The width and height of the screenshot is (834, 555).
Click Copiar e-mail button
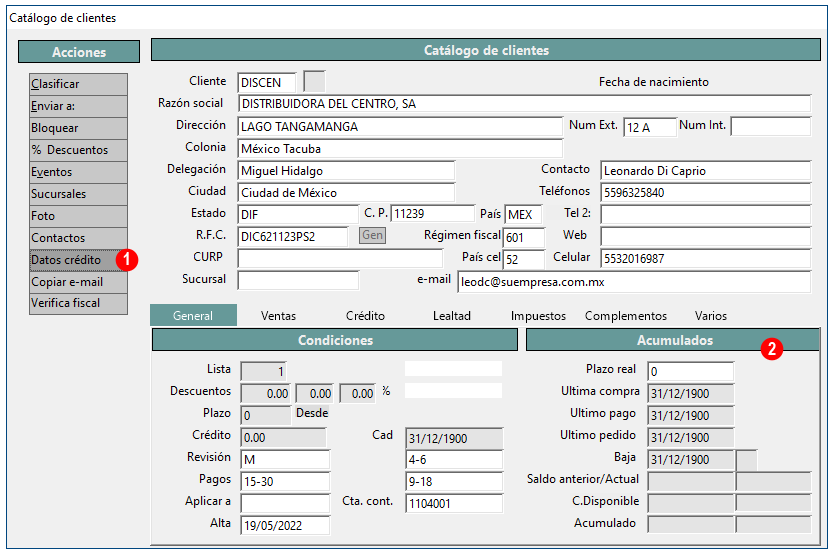click(x=78, y=282)
